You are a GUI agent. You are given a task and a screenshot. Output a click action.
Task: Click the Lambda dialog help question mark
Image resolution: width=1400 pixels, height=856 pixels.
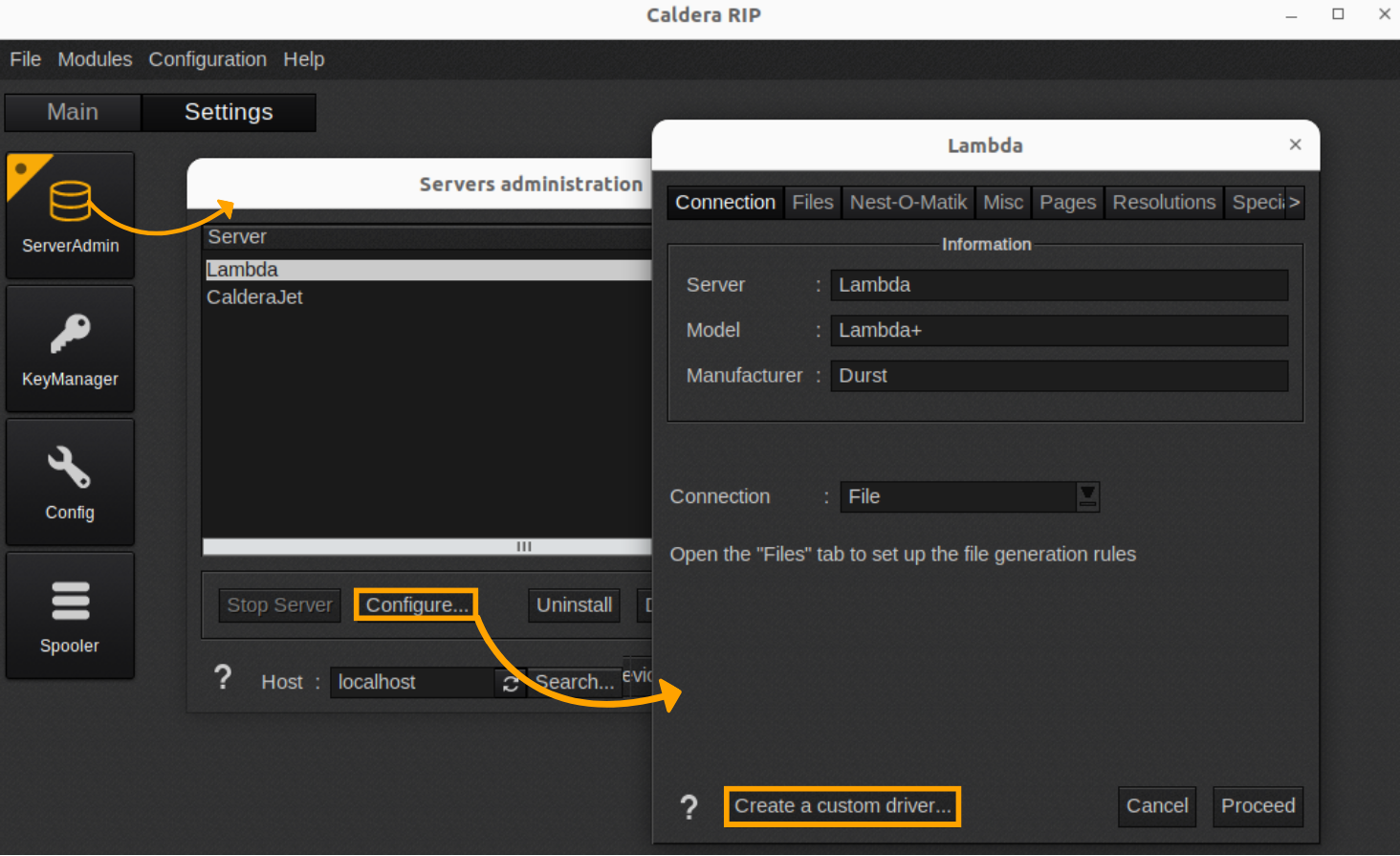(689, 807)
